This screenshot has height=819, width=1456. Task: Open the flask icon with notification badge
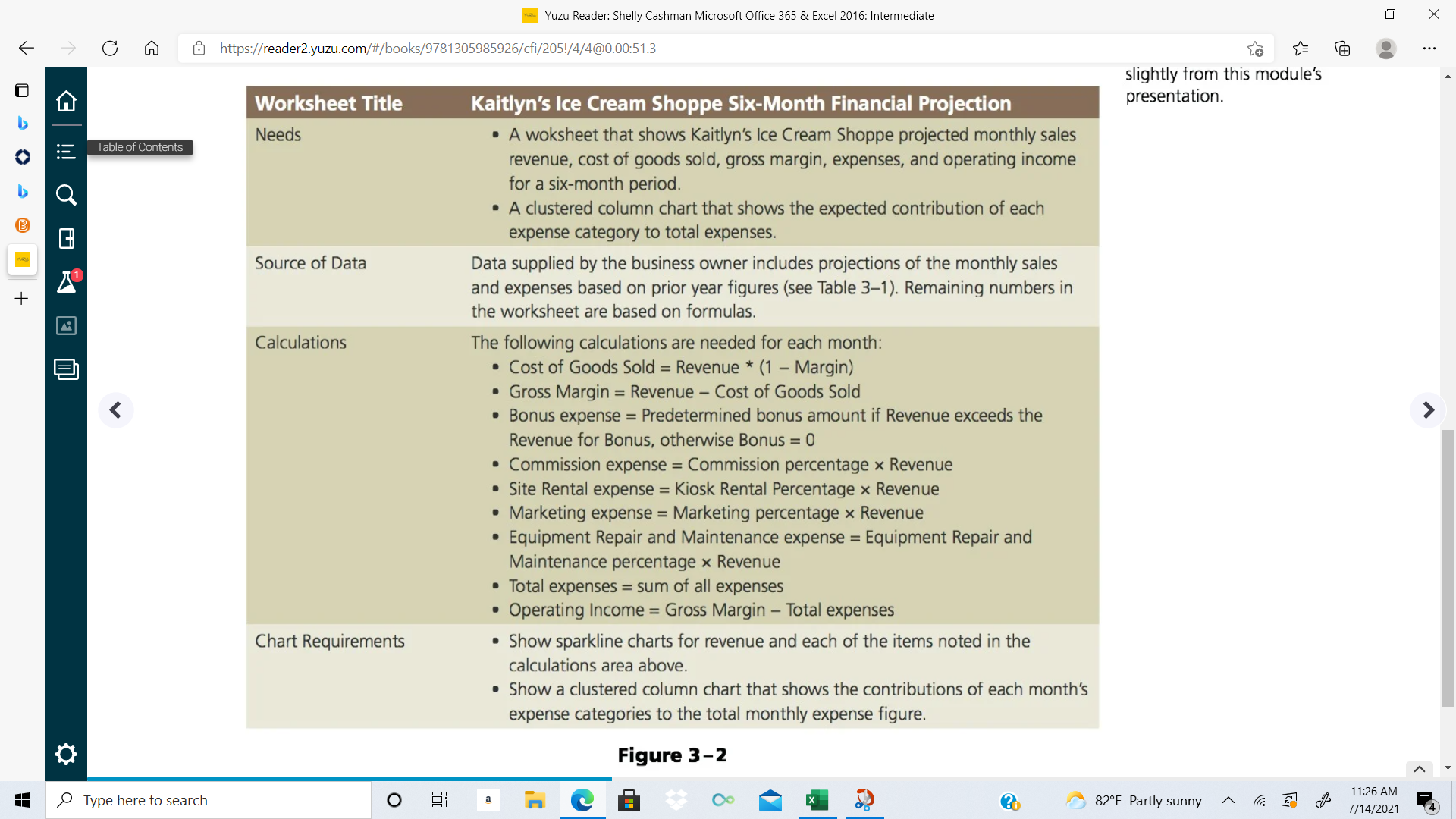click(67, 282)
